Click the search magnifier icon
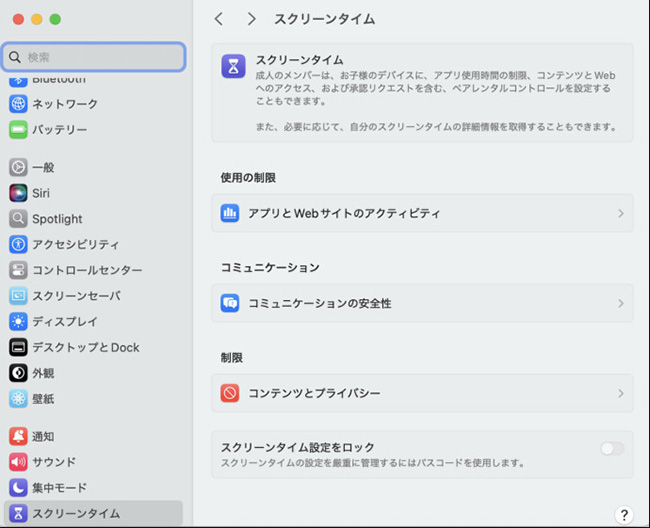Screen dimensions: 650x528 click(15, 57)
